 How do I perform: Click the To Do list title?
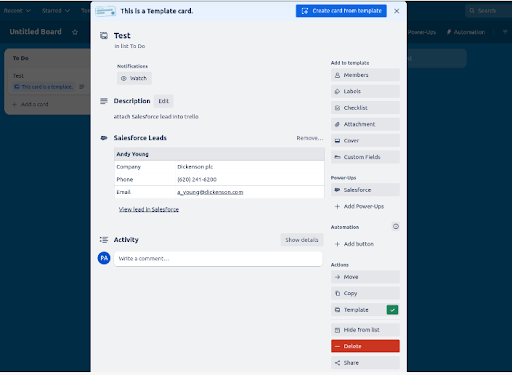(x=21, y=58)
